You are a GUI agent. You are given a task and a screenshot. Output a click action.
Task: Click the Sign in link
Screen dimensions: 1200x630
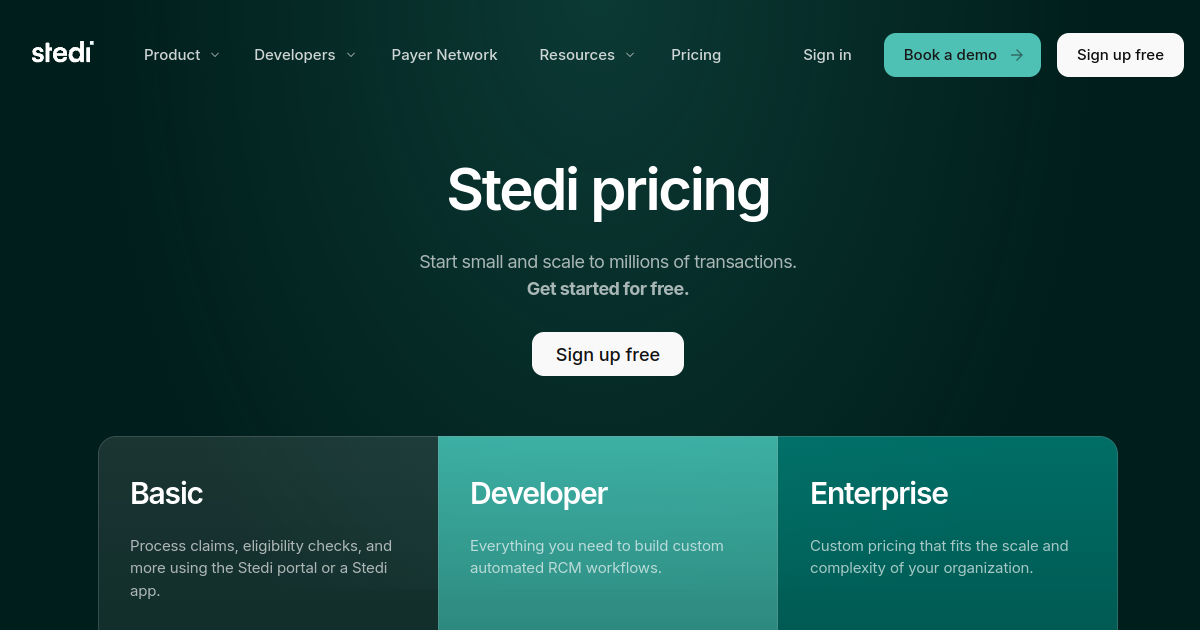[x=827, y=55]
